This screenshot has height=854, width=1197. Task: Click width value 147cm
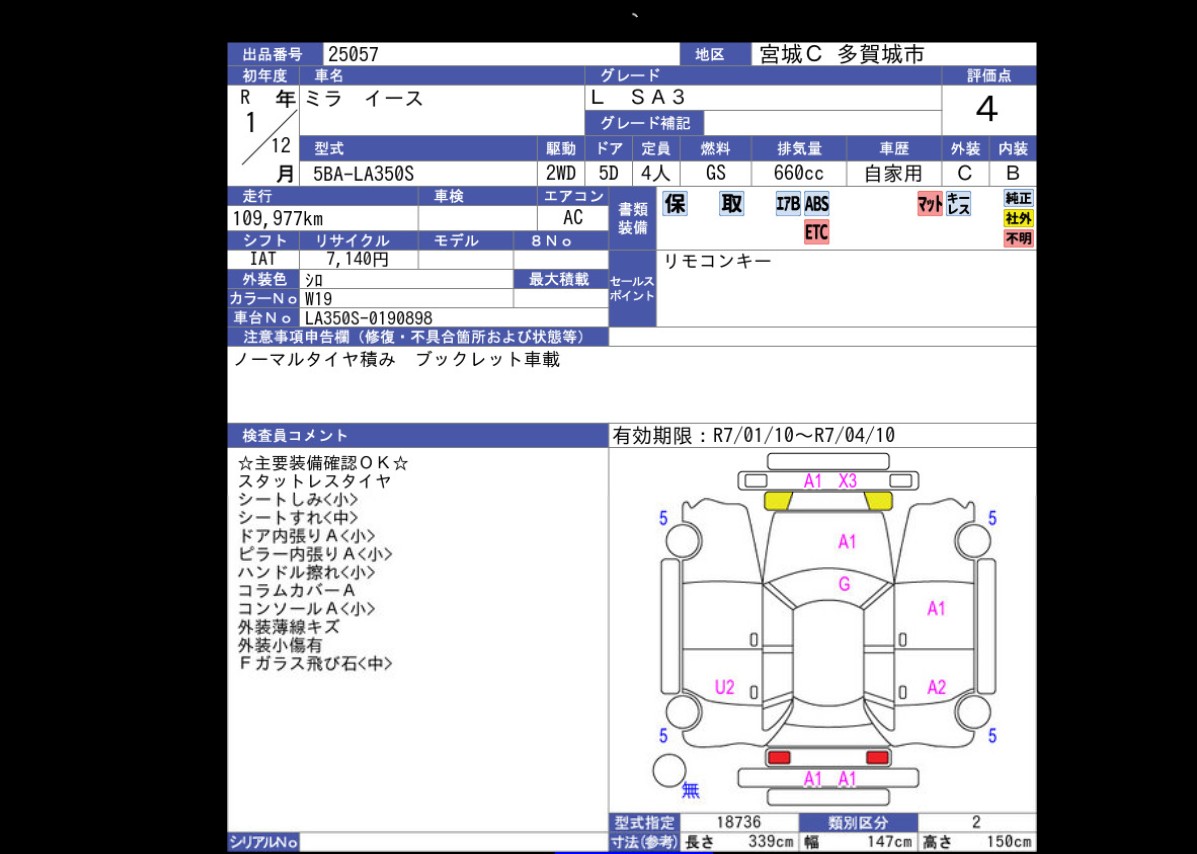[889, 842]
